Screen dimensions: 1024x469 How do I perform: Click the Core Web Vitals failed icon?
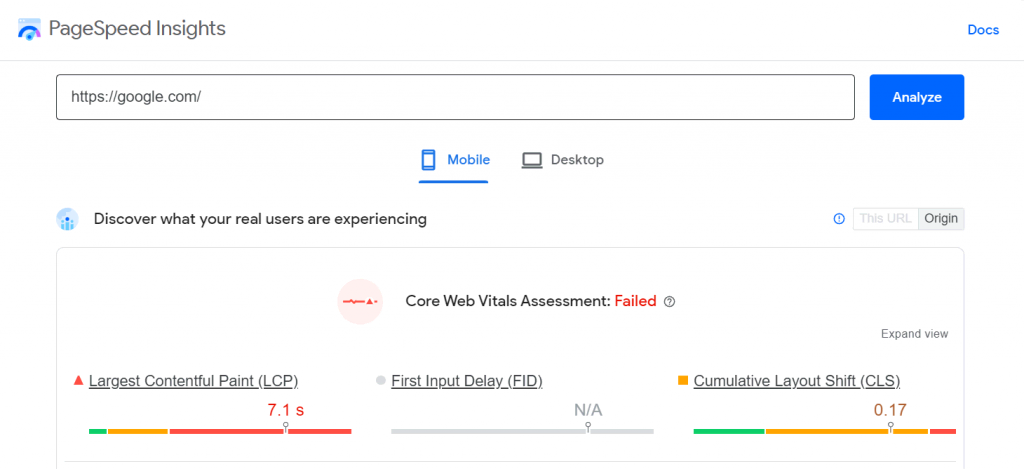coord(360,301)
